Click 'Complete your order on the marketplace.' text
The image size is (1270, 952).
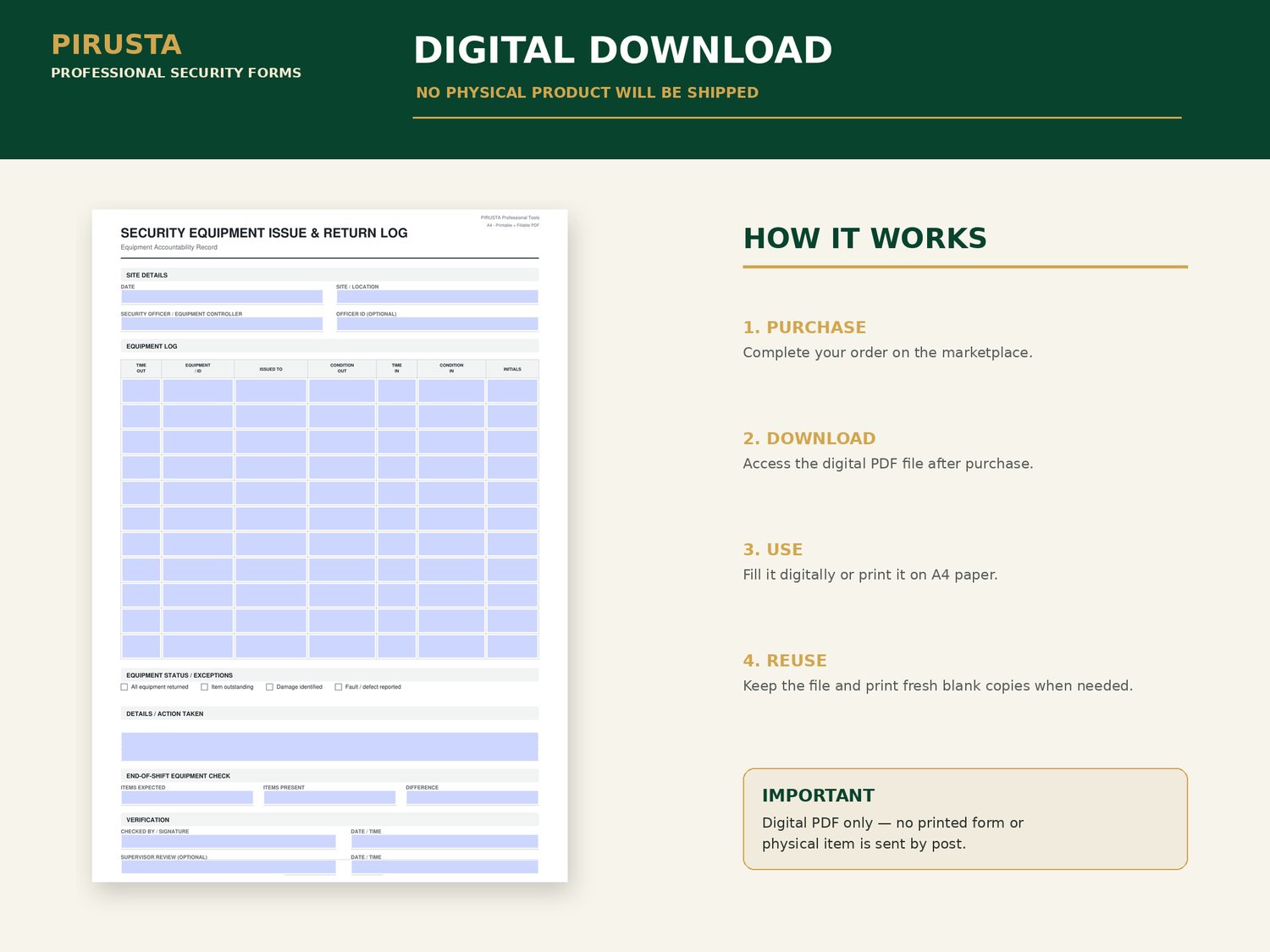(x=887, y=353)
